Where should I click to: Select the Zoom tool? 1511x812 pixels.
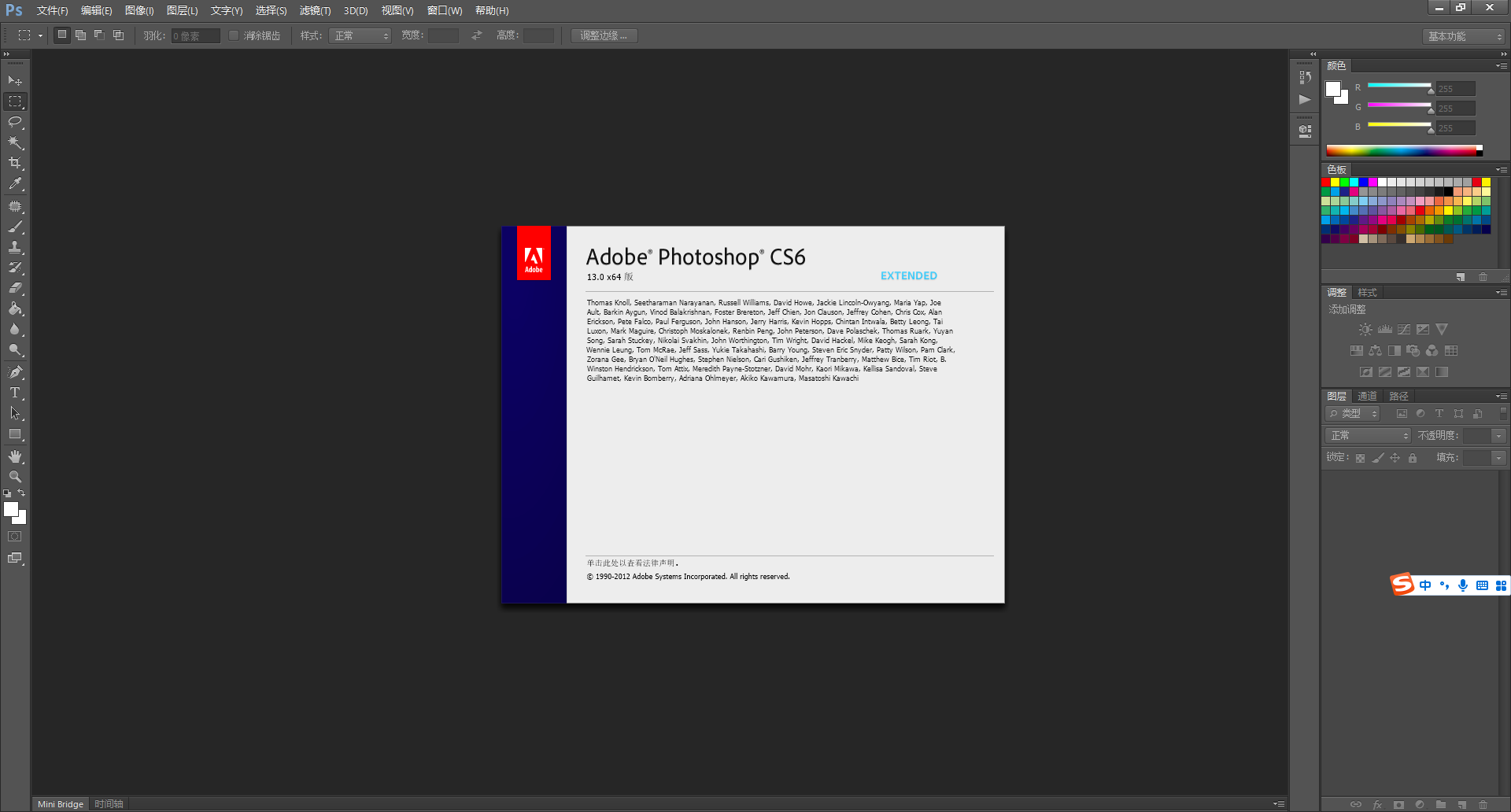click(x=15, y=477)
